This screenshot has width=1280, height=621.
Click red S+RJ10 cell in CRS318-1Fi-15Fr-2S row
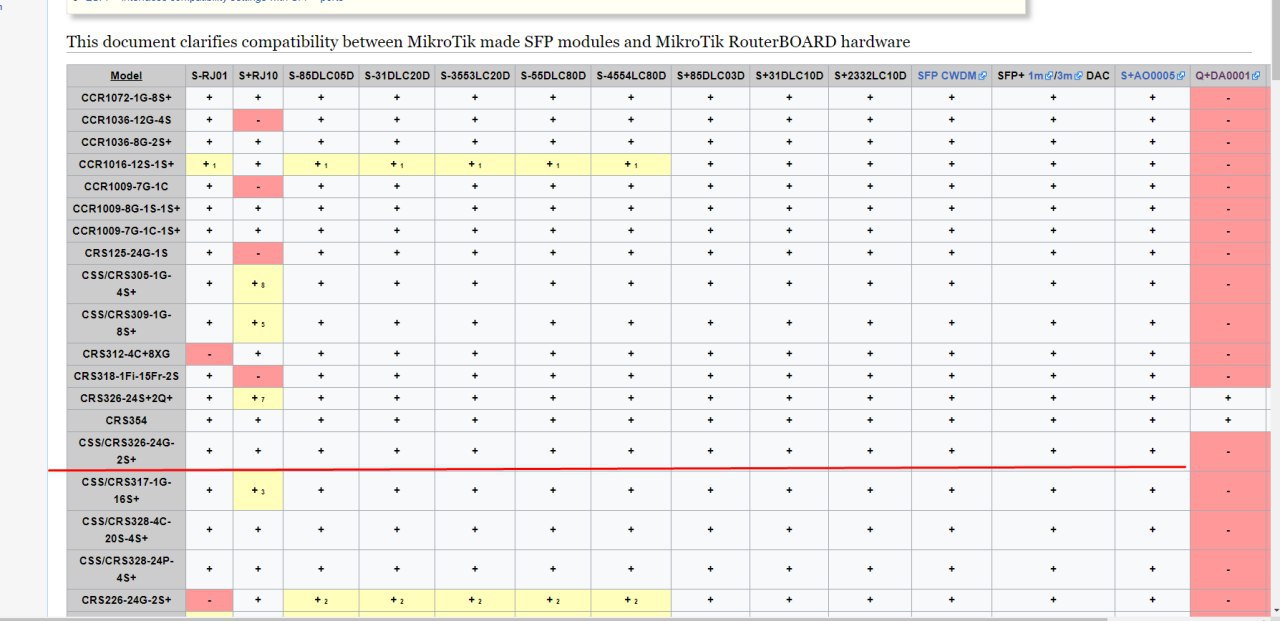tap(258, 376)
